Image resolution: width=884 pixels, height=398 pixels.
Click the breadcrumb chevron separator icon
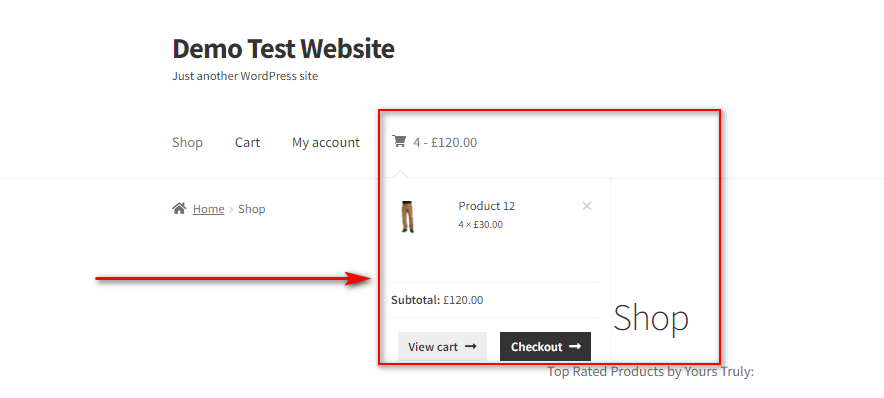(x=231, y=210)
